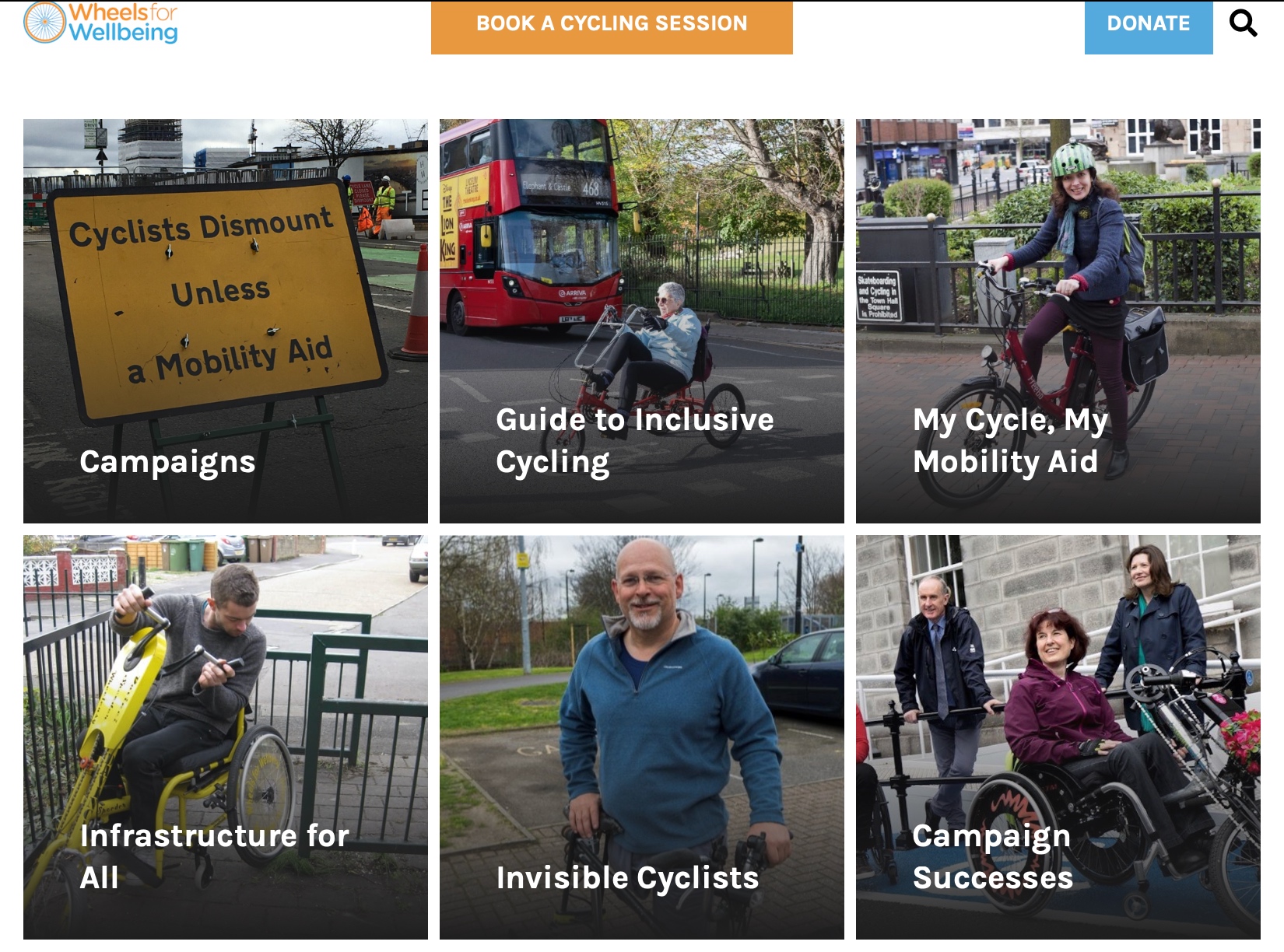Open the search magnifier icon
The width and height of the screenshot is (1284, 952).
[x=1243, y=23]
